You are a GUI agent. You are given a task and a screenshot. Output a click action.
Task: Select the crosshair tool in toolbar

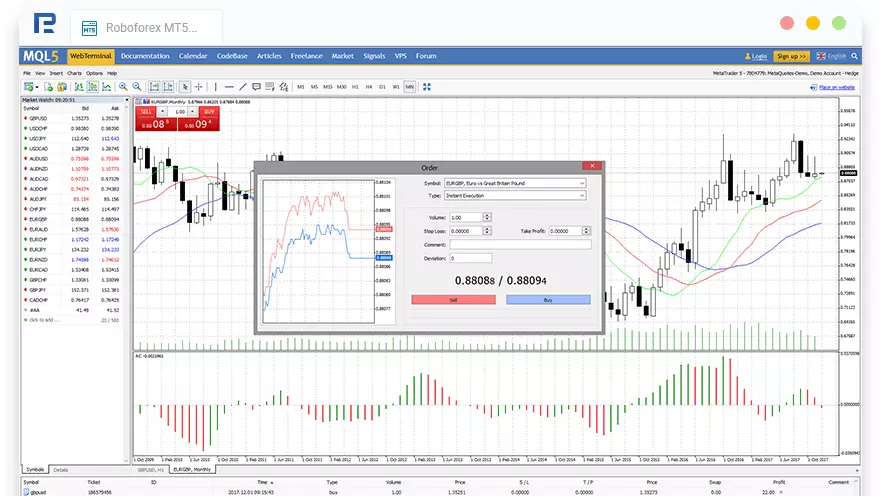(x=199, y=87)
